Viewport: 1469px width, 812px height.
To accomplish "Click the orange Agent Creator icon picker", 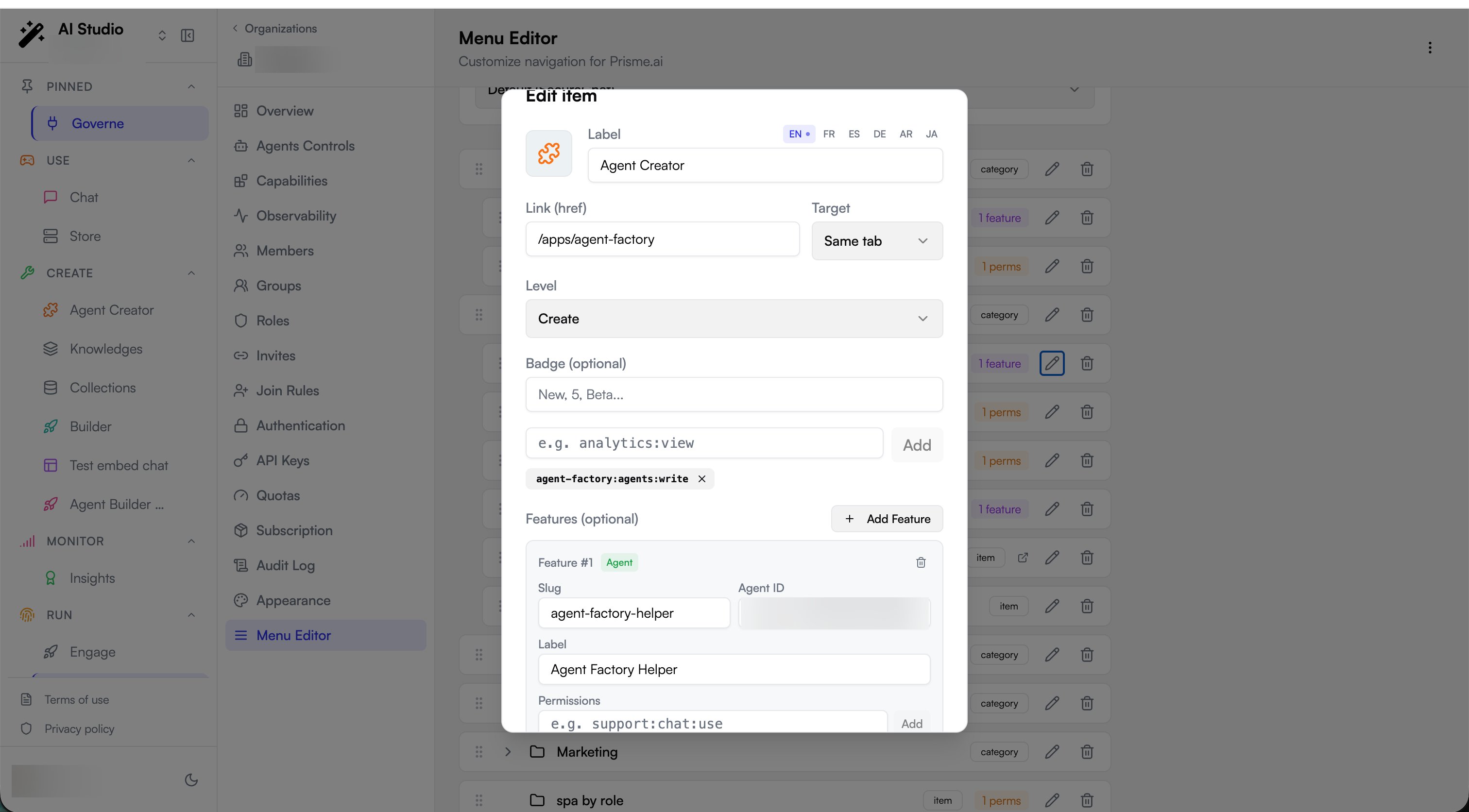I will click(x=548, y=153).
